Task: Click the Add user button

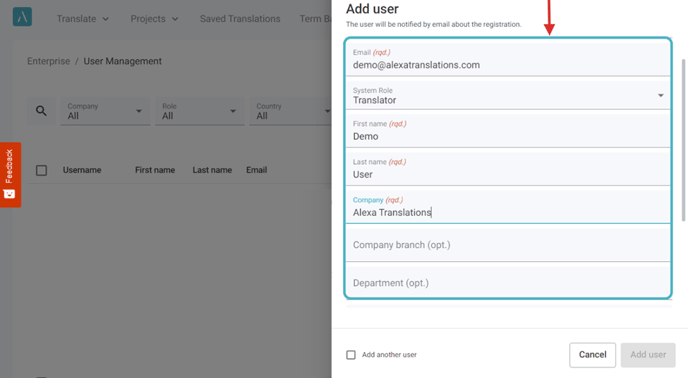Action: tap(648, 355)
